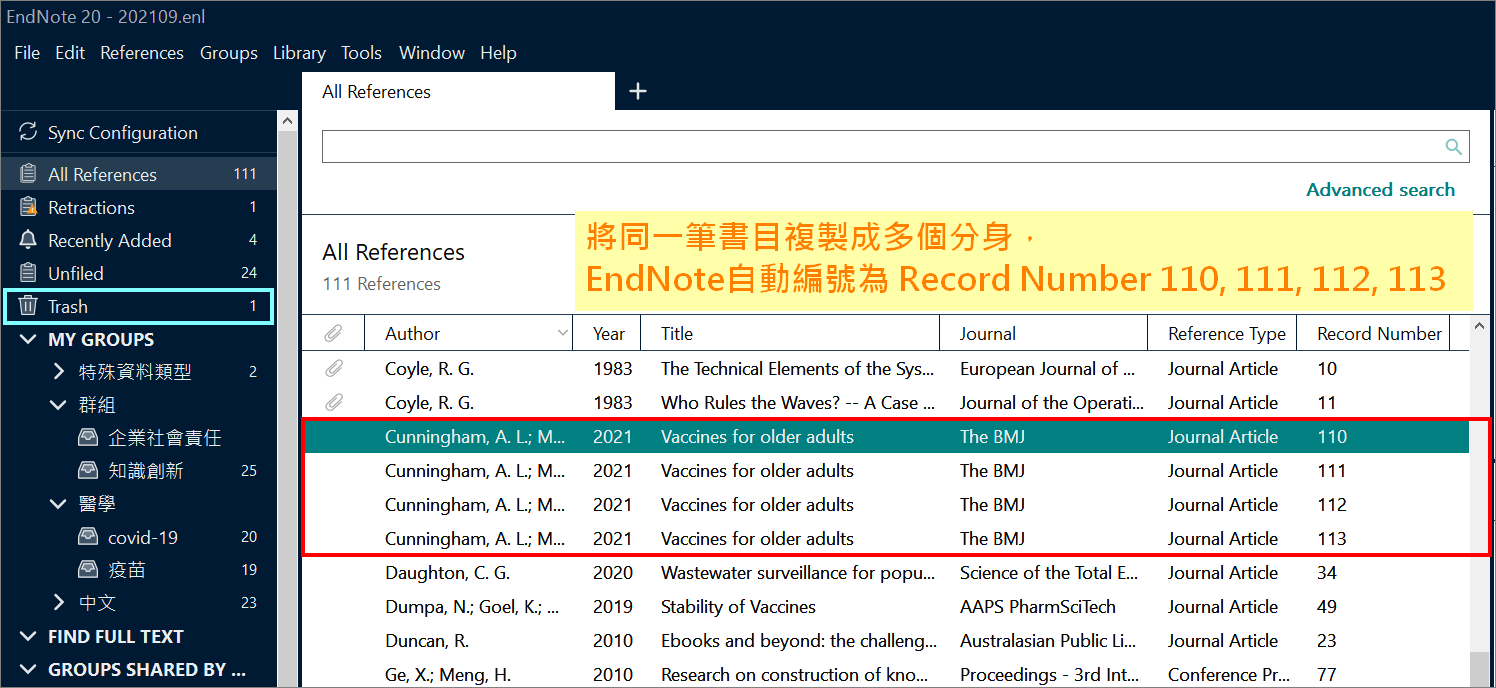Select the 企業社會責任 group

click(x=139, y=438)
